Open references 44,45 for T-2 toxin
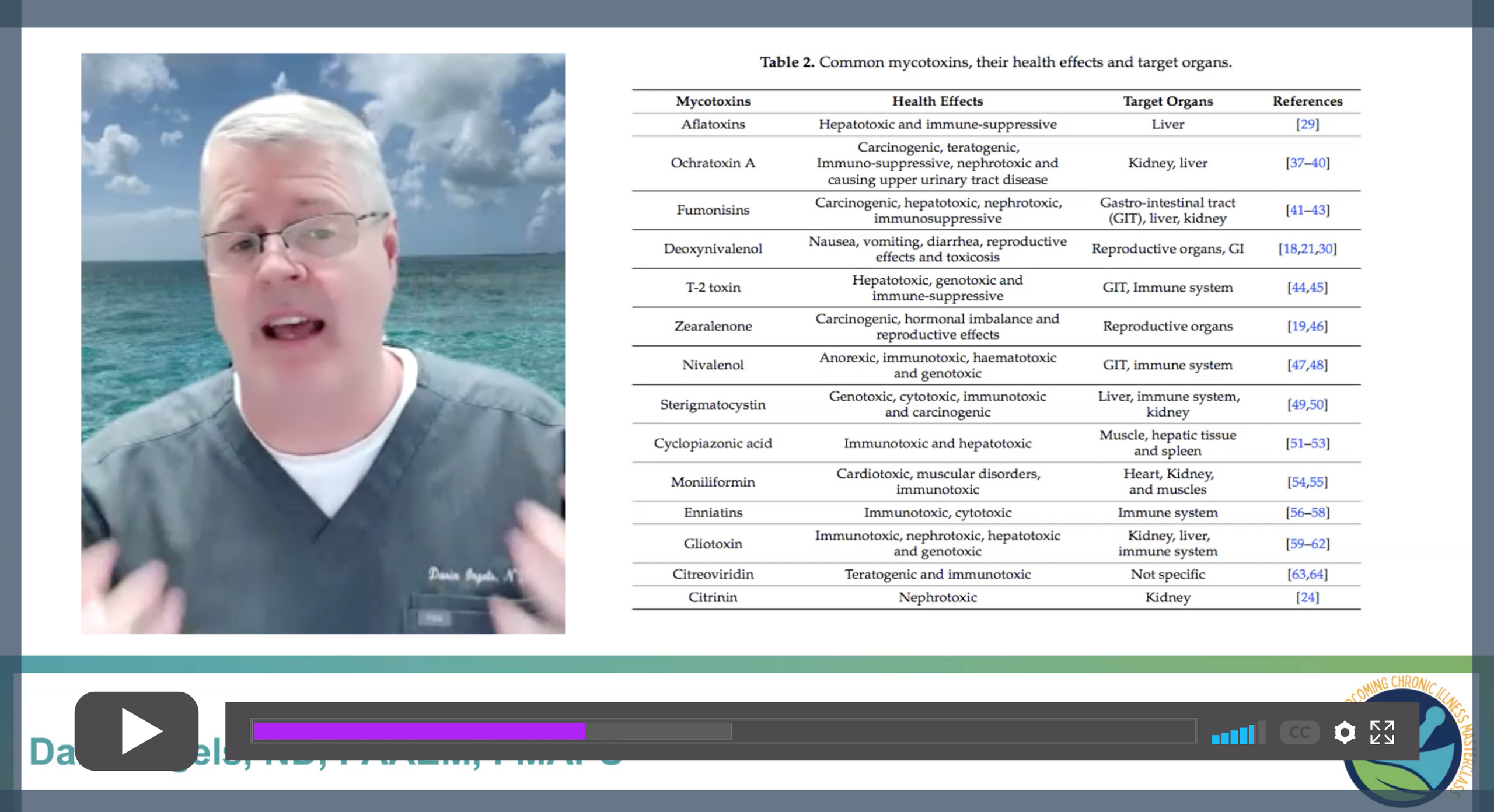The width and height of the screenshot is (1494, 812). point(1307,288)
